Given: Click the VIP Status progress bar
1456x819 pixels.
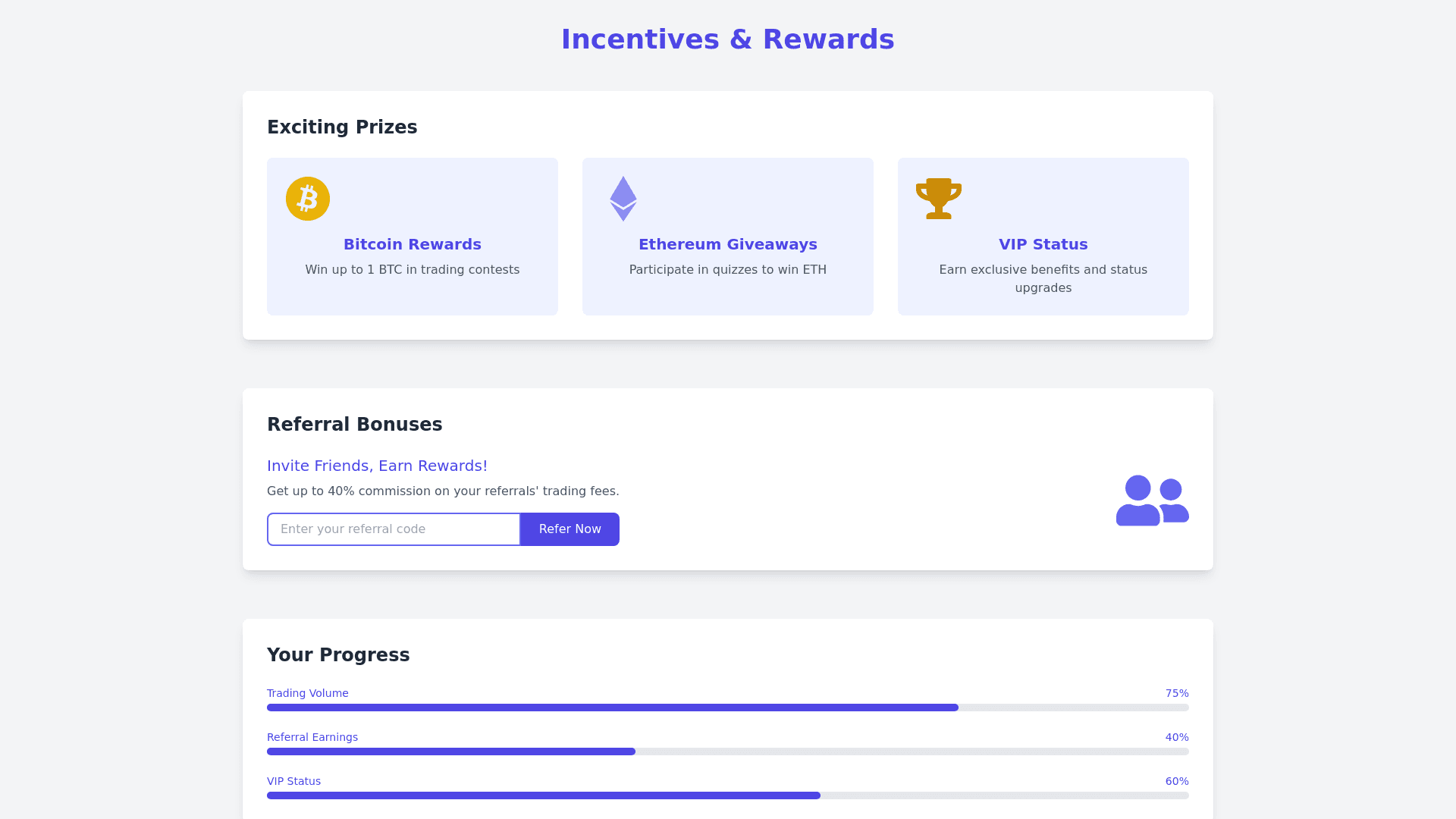Looking at the screenshot, I should pos(728,795).
